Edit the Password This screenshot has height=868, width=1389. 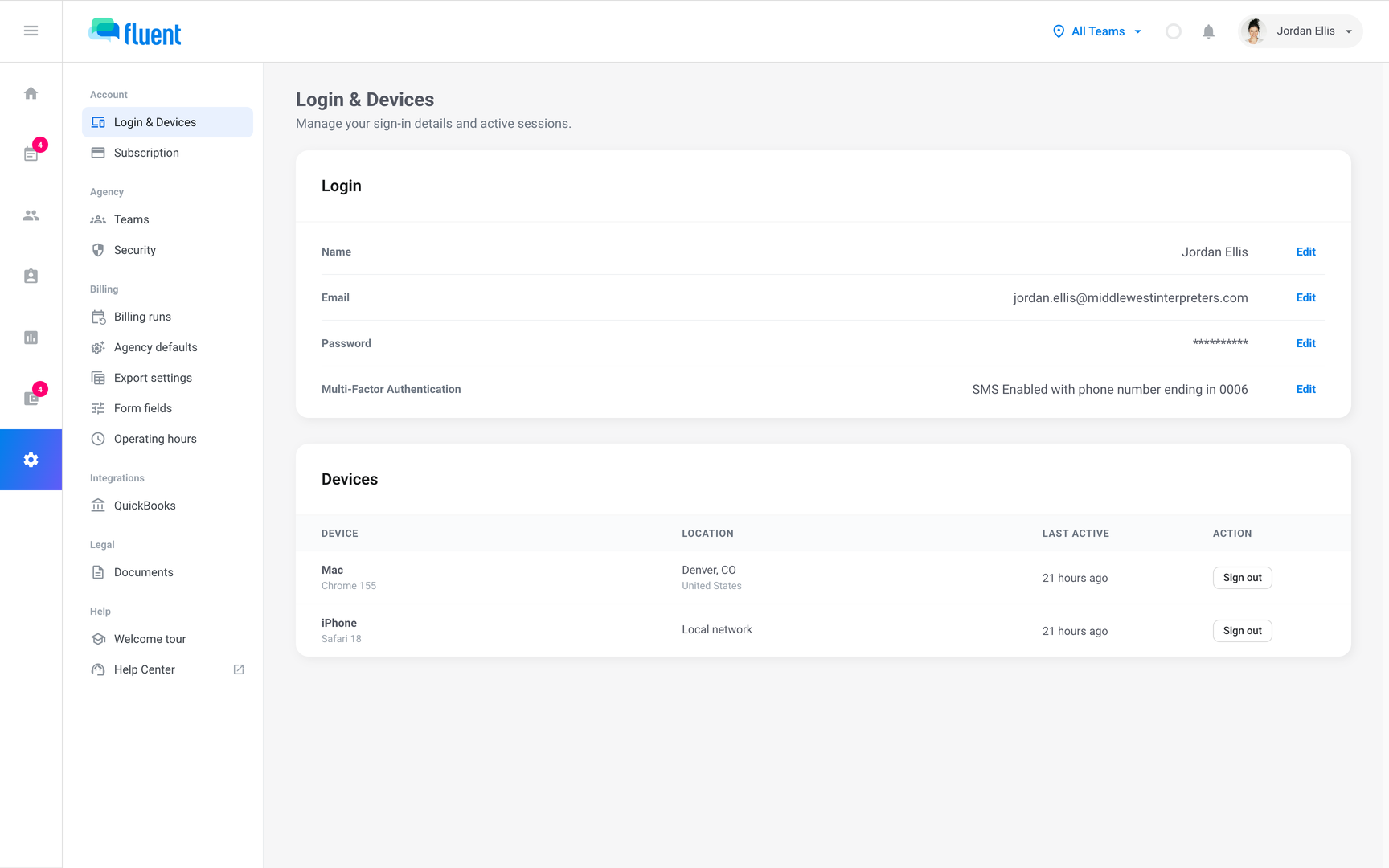(1305, 343)
